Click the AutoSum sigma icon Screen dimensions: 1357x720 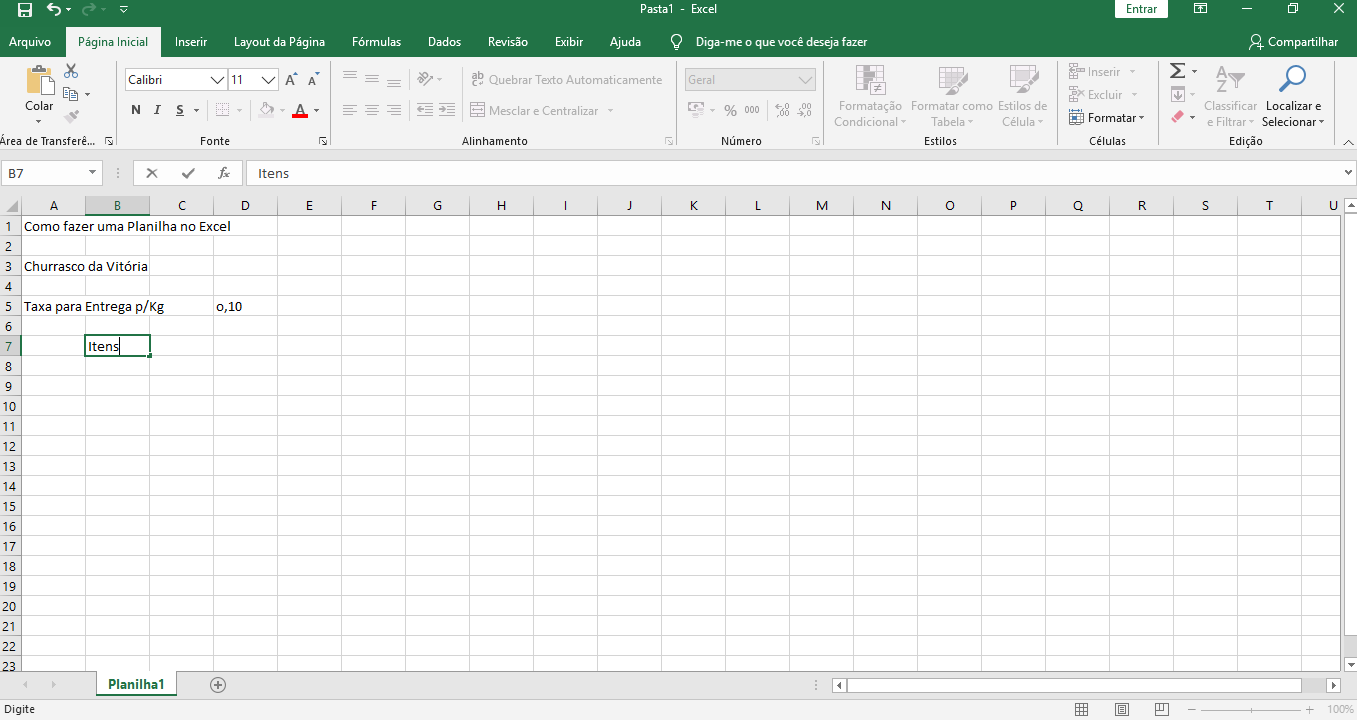click(1177, 71)
